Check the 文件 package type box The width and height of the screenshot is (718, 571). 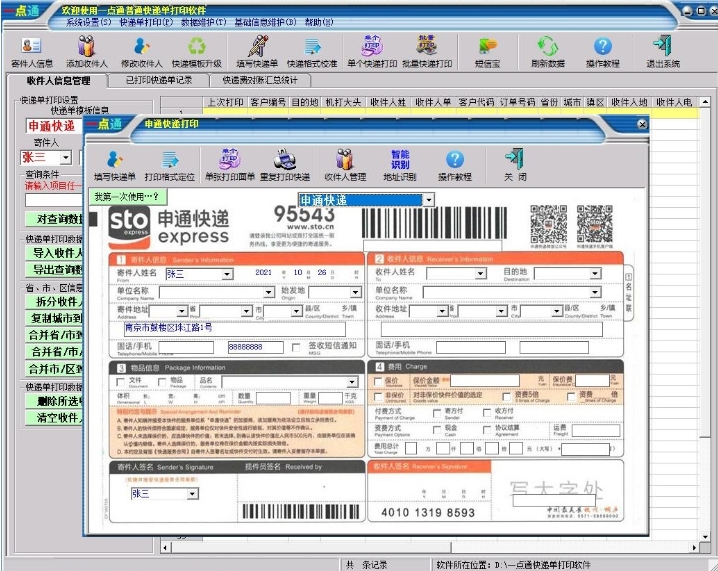pyautogui.click(x=121, y=381)
